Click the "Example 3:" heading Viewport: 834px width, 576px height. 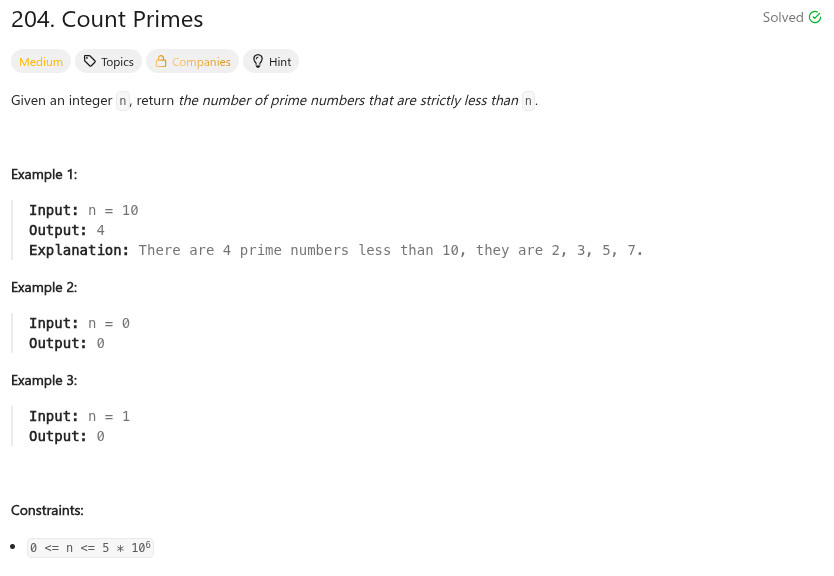[44, 380]
